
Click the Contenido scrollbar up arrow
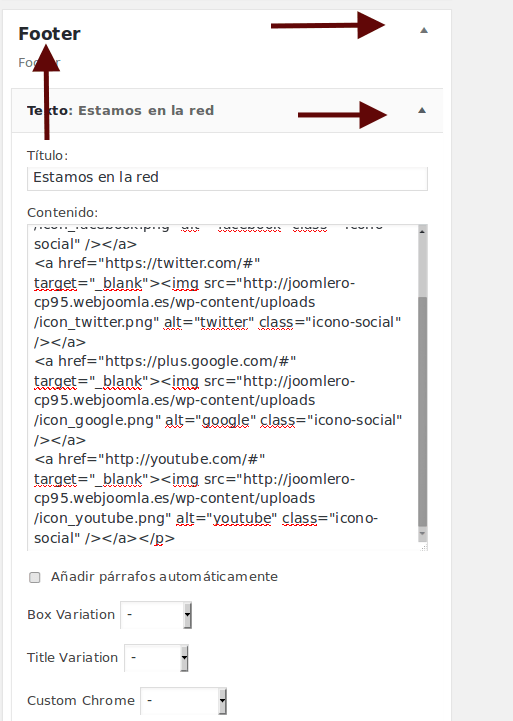422,231
